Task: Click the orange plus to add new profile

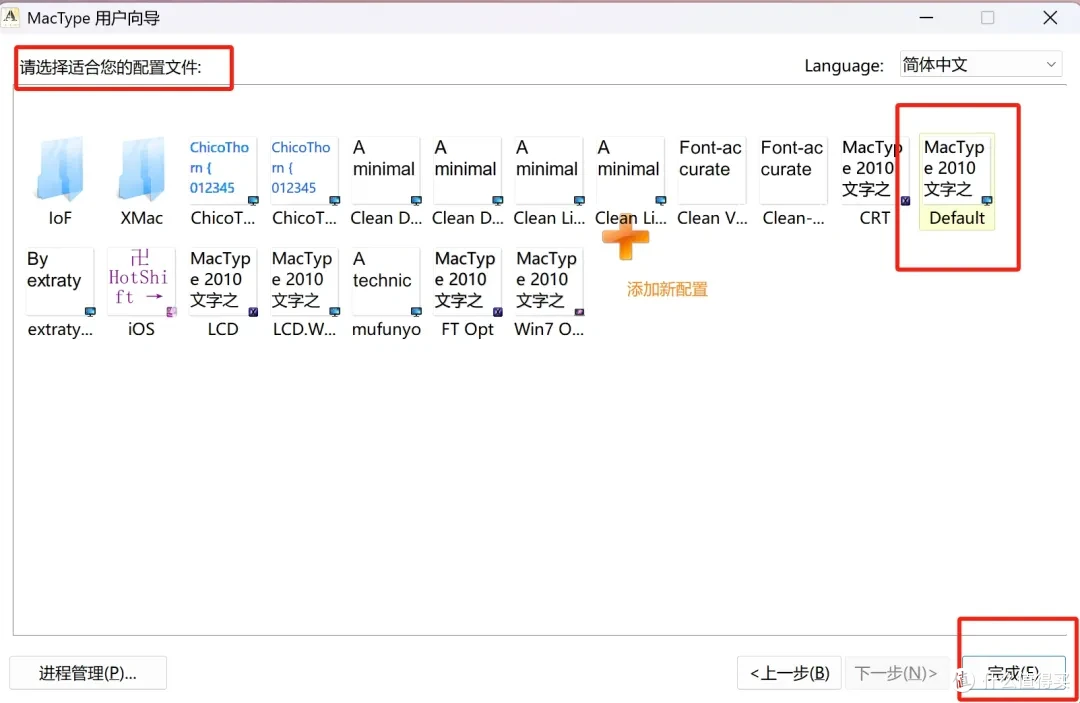Action: [625, 237]
